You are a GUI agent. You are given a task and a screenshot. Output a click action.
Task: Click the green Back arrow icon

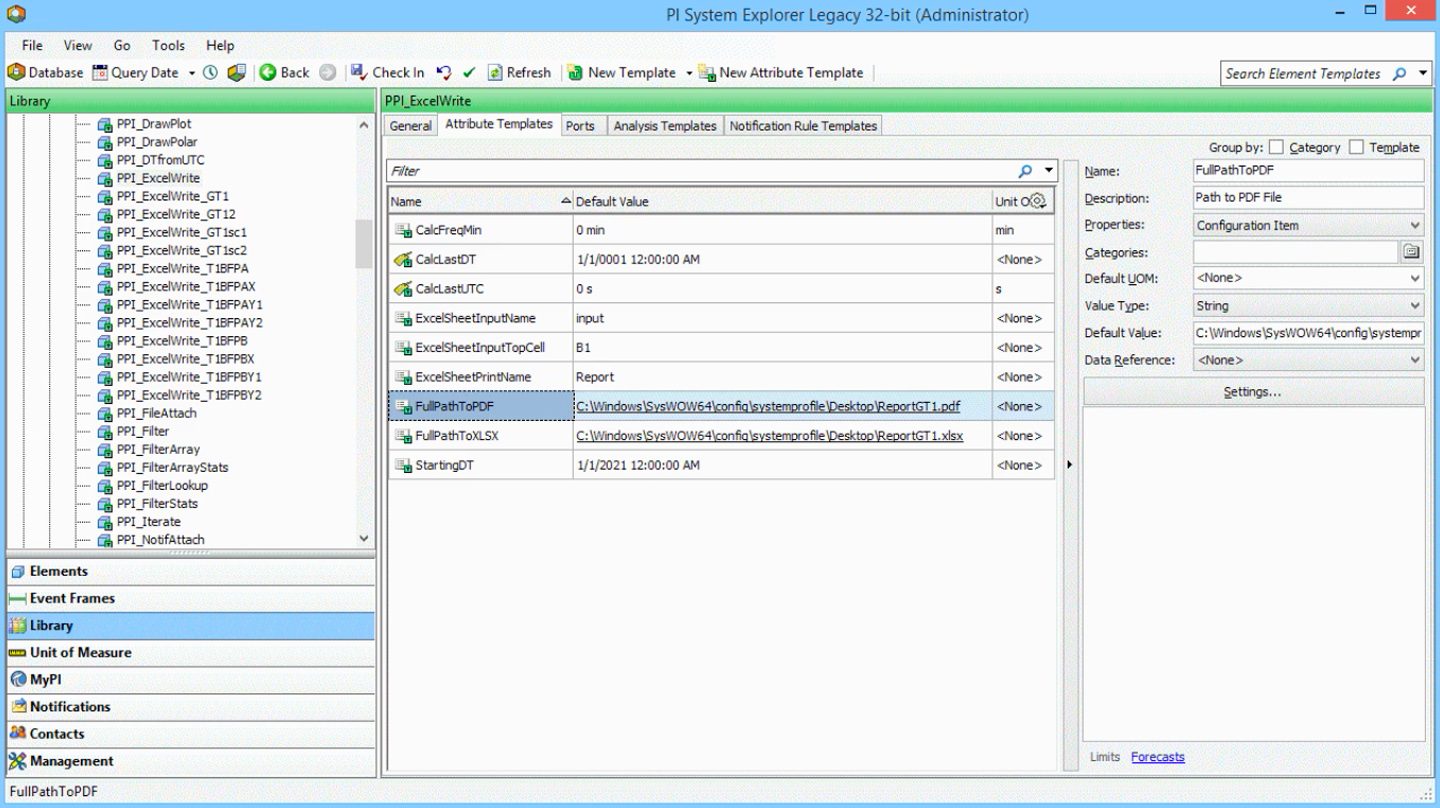coord(268,73)
